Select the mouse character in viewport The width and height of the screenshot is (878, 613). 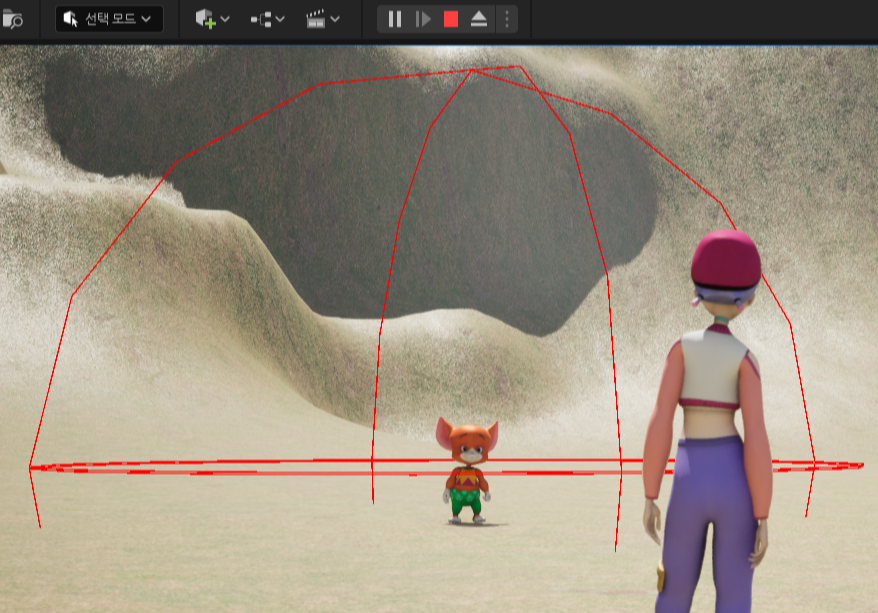pyautogui.click(x=466, y=470)
